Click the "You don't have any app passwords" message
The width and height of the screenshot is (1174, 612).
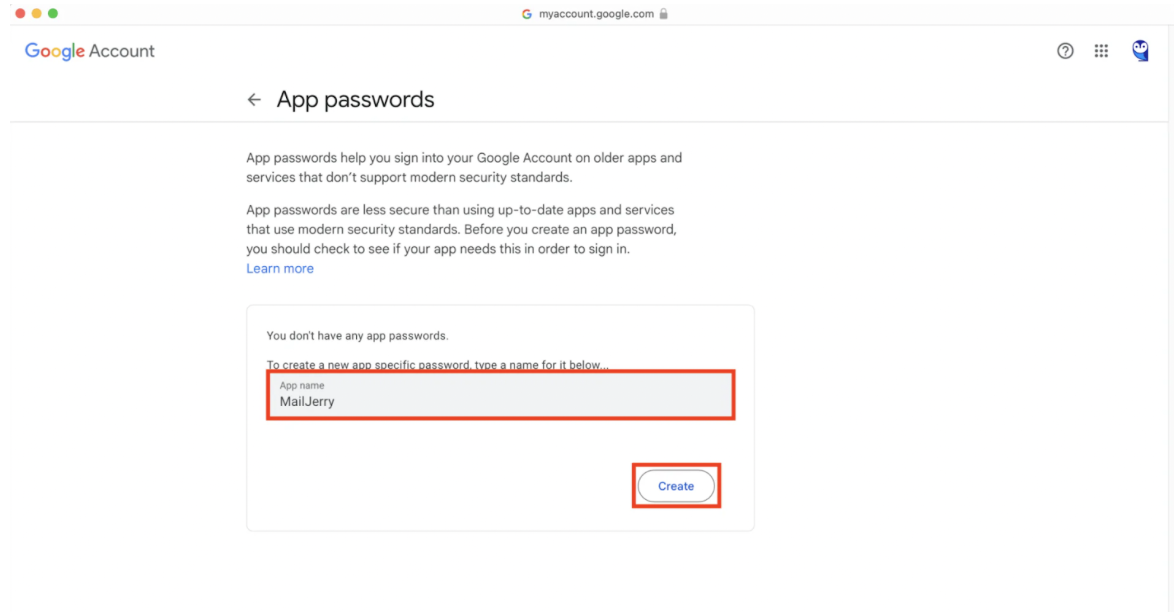point(357,336)
